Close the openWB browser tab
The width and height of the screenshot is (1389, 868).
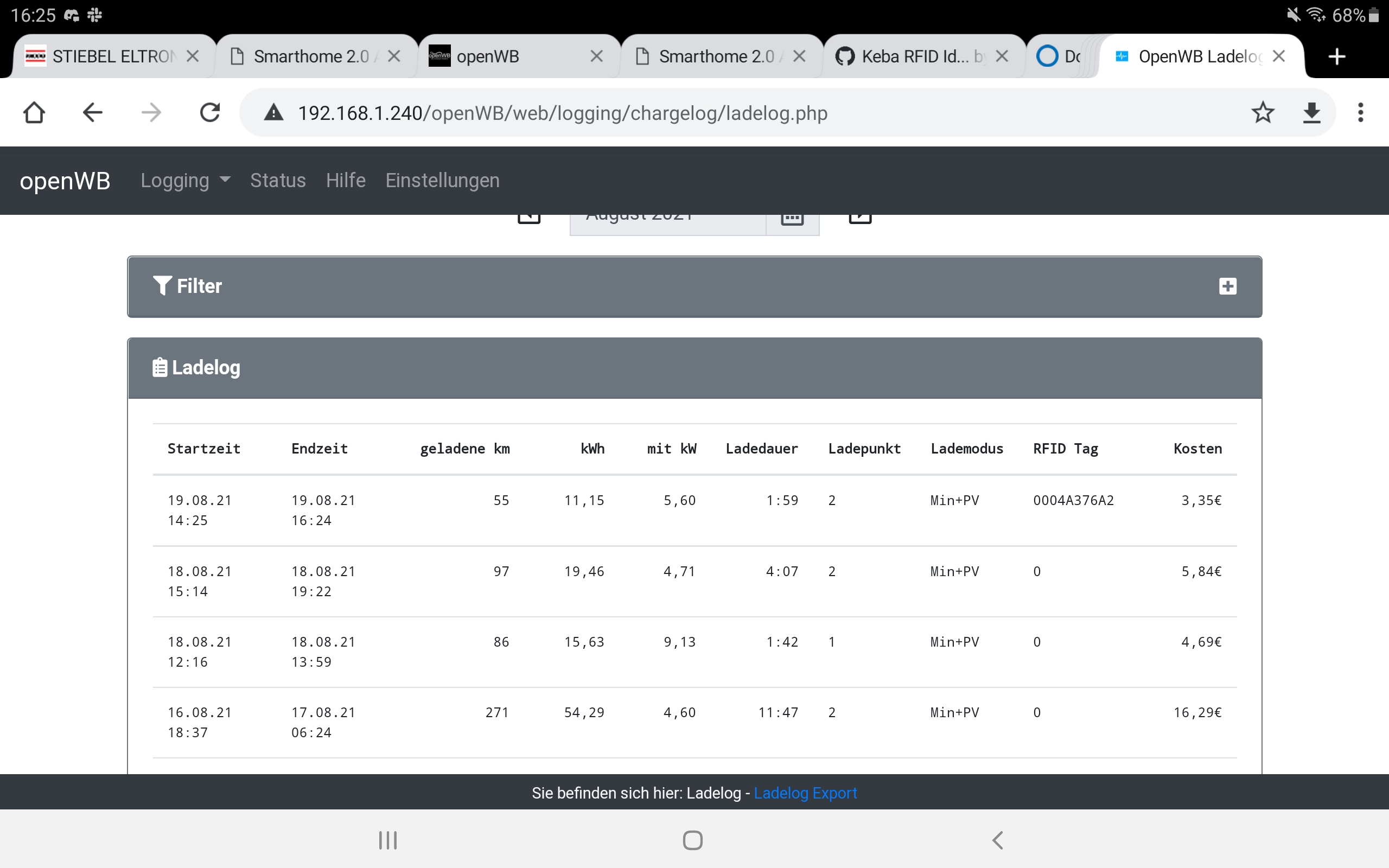[596, 56]
